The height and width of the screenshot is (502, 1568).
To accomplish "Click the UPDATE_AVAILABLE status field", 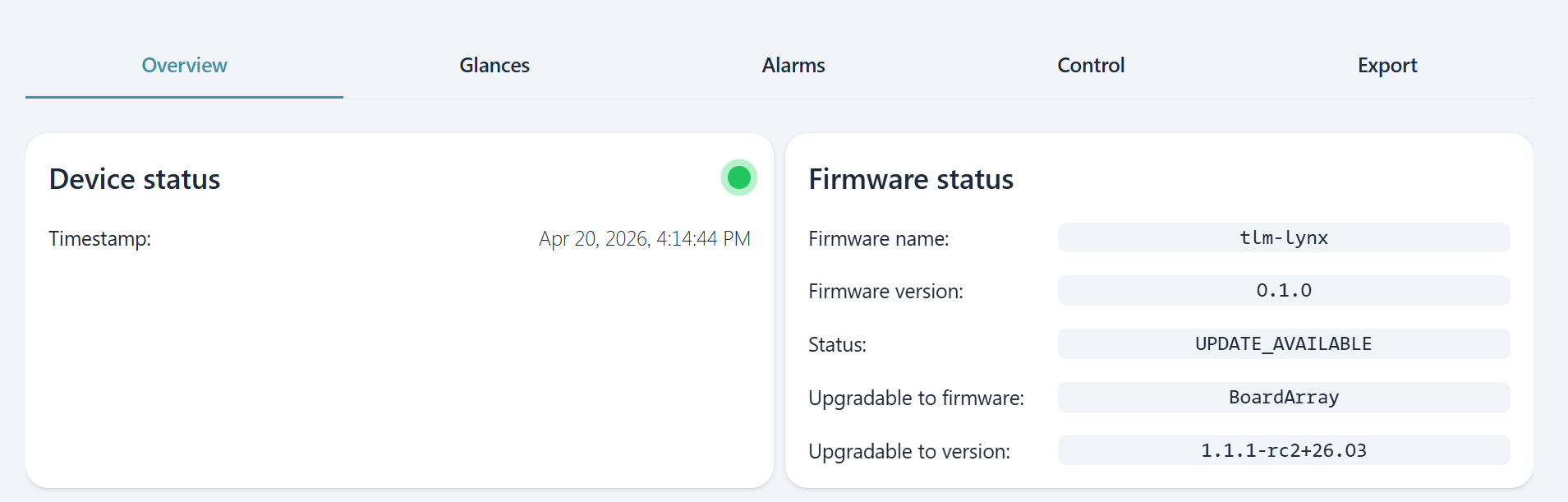I will [x=1283, y=344].
